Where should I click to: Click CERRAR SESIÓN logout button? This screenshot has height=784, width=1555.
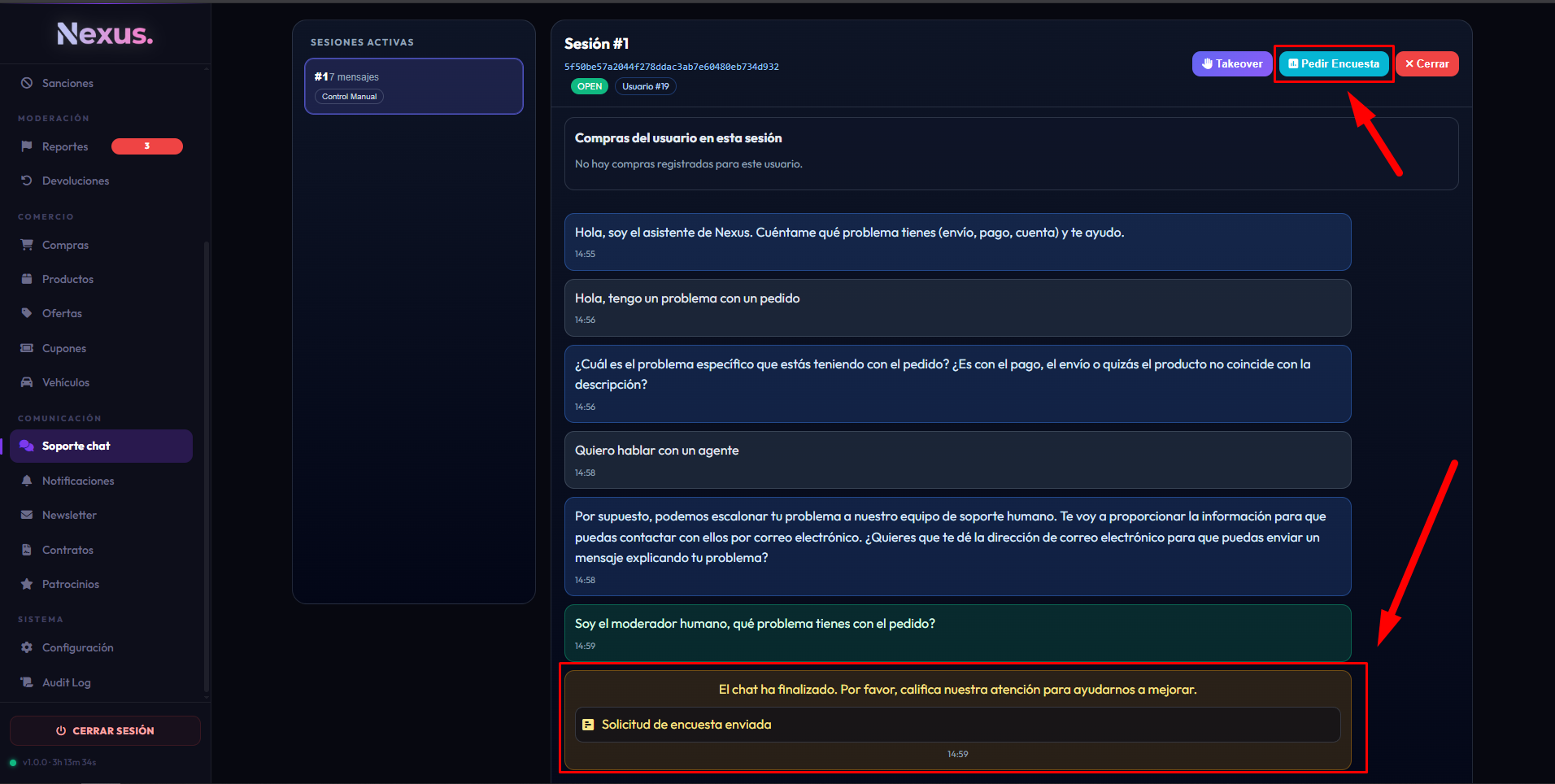click(105, 730)
